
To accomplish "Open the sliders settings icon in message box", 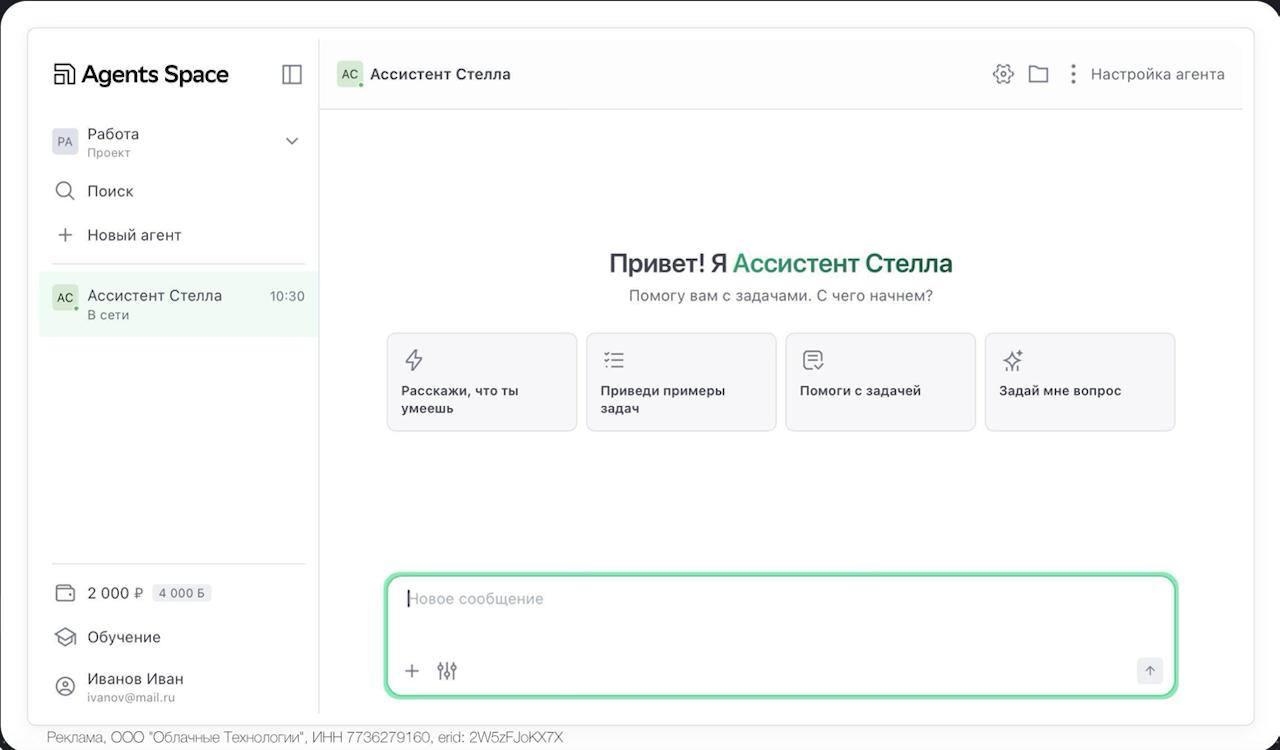I will coord(447,671).
